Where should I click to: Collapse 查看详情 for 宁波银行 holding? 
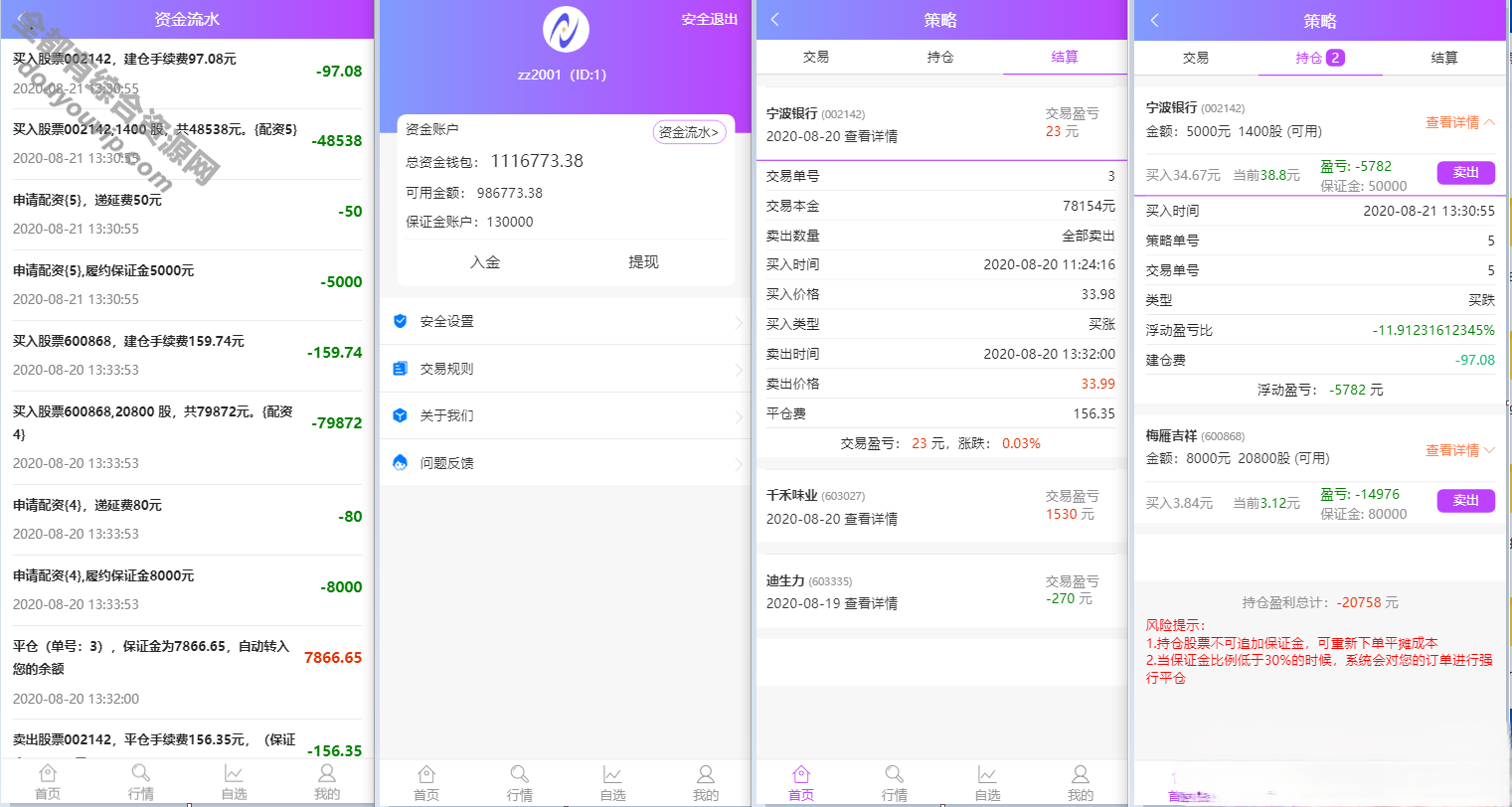coord(1460,122)
